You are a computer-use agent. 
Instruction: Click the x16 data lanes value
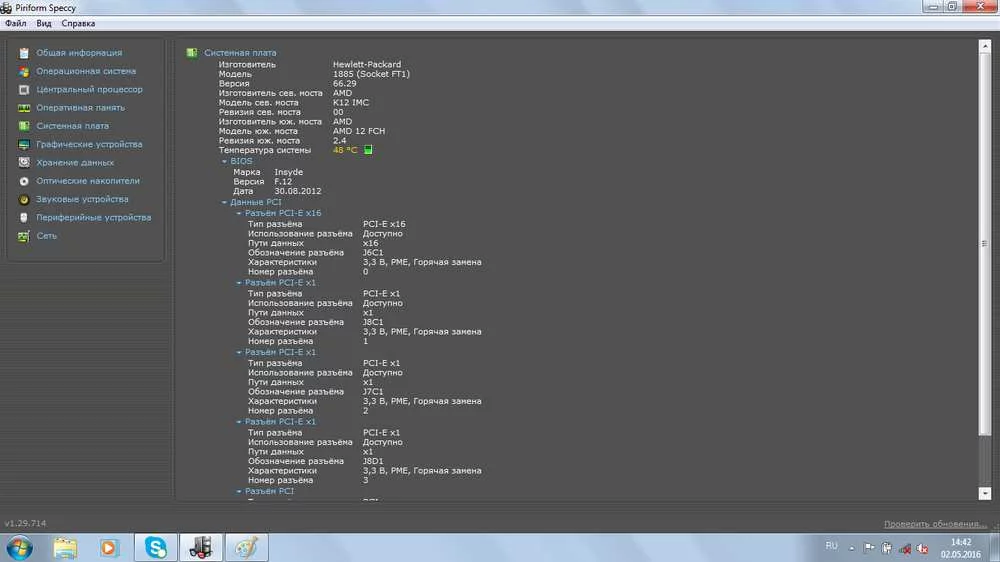pos(371,243)
